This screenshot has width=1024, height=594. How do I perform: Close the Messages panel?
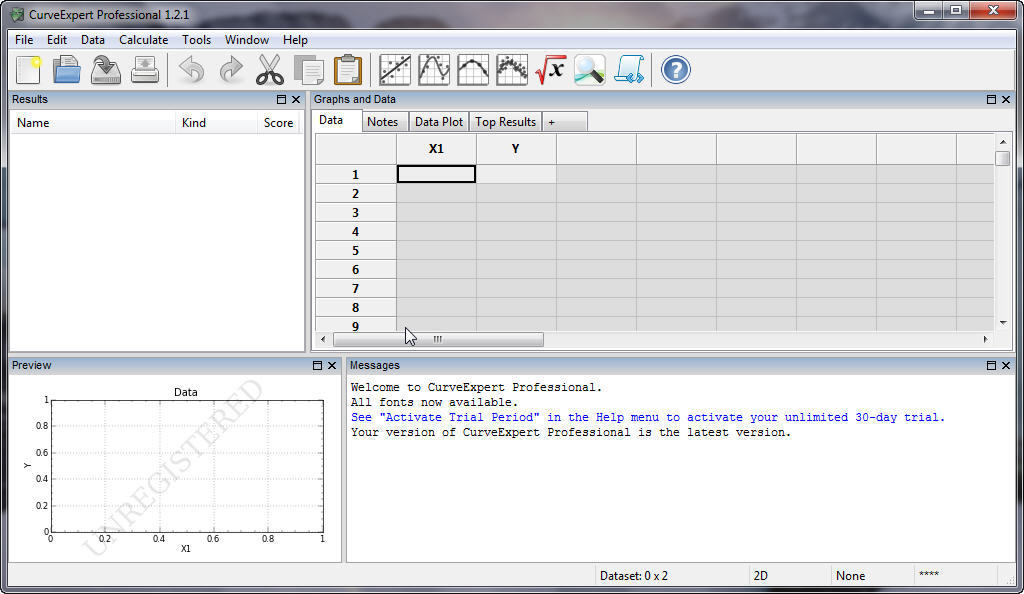(1006, 366)
